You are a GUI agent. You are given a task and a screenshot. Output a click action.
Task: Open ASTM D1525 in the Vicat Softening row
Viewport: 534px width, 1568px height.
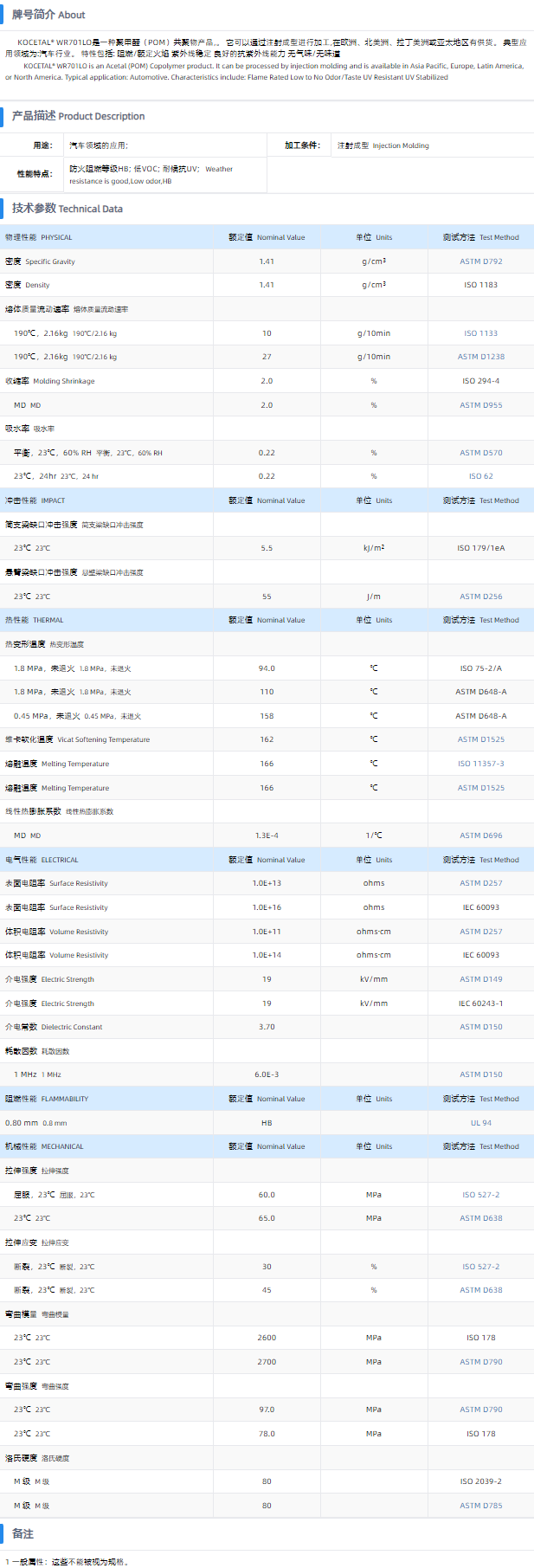pyautogui.click(x=480, y=739)
